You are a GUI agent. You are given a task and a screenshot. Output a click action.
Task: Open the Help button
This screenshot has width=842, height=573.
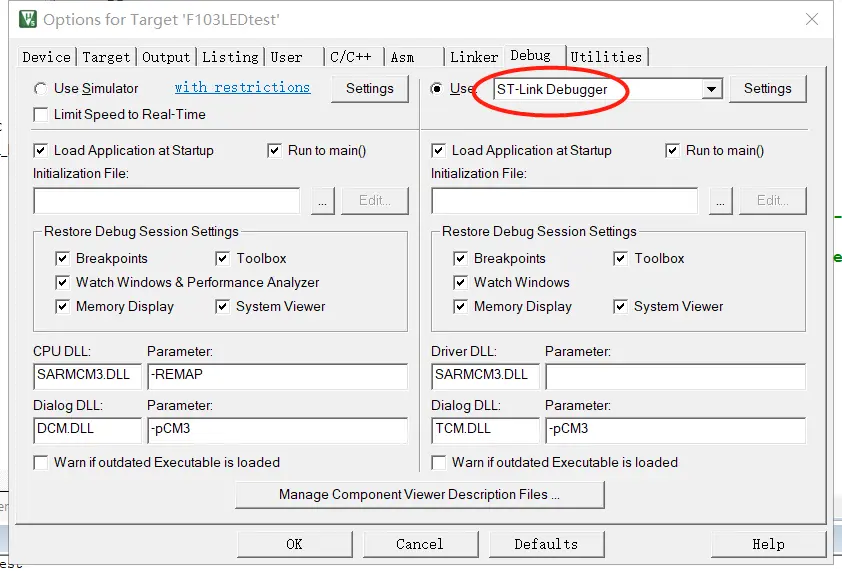click(x=768, y=545)
